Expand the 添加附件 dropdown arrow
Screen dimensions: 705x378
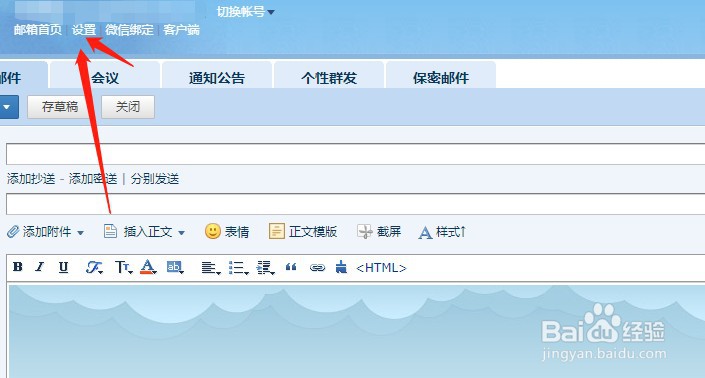(x=80, y=233)
